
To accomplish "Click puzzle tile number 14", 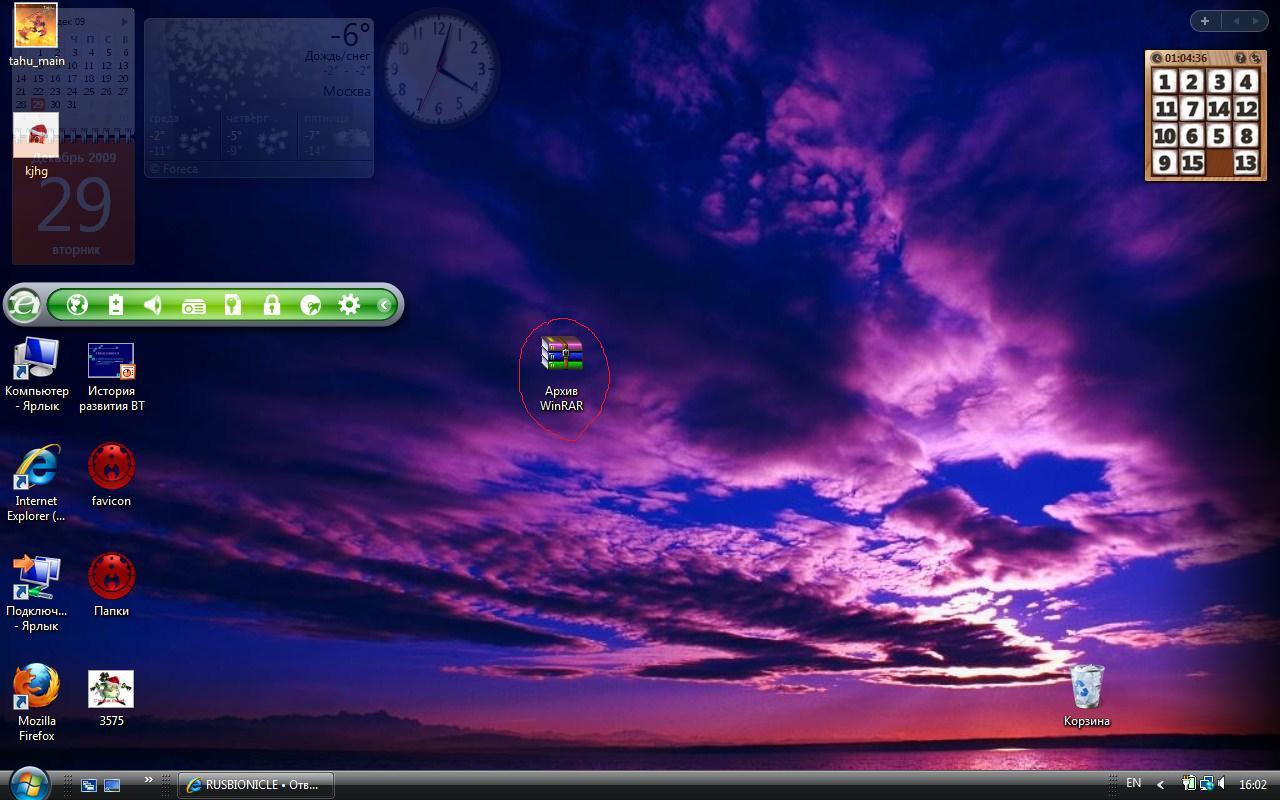I will click(1219, 108).
